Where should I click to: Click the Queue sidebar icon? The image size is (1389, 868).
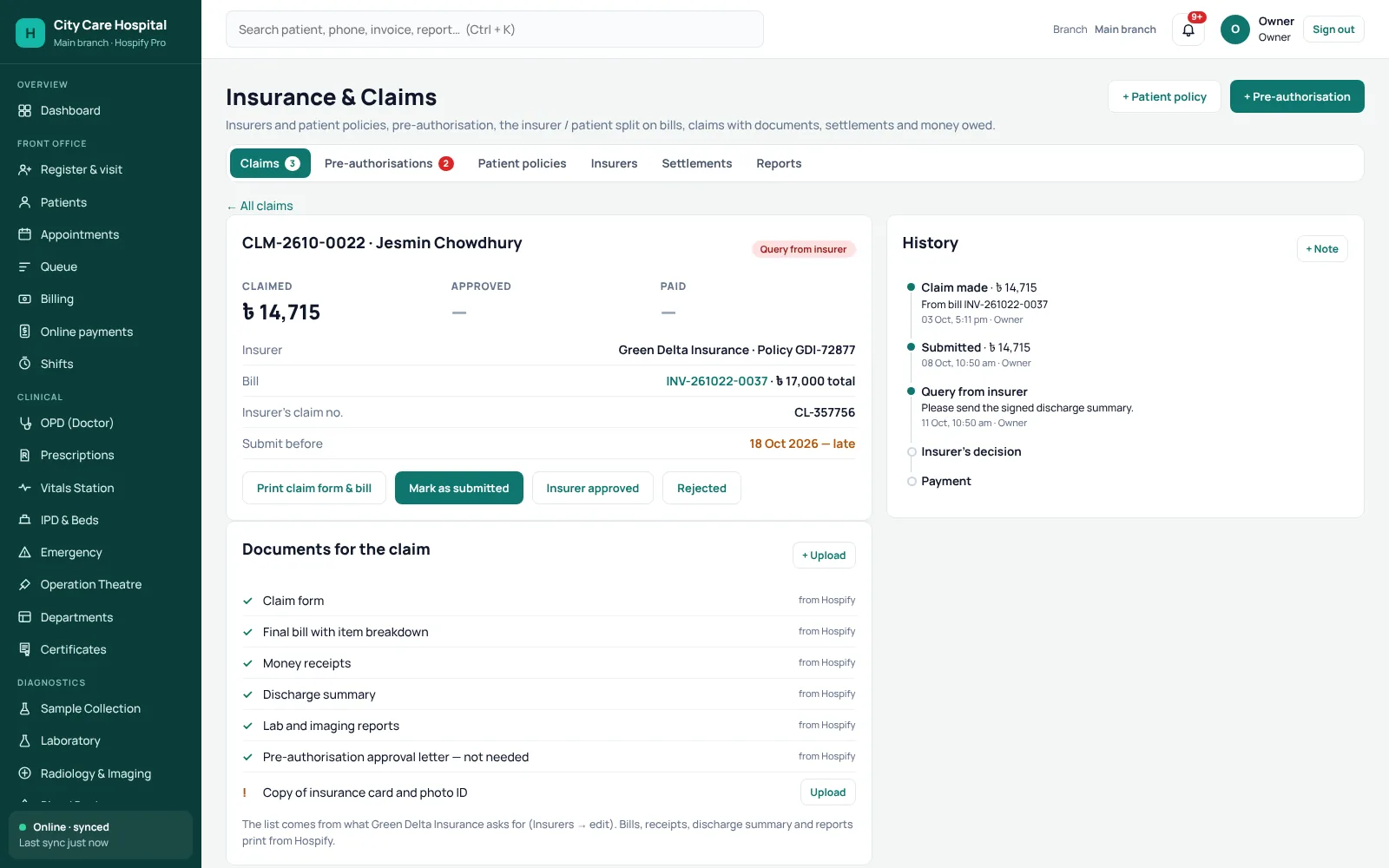click(x=24, y=266)
